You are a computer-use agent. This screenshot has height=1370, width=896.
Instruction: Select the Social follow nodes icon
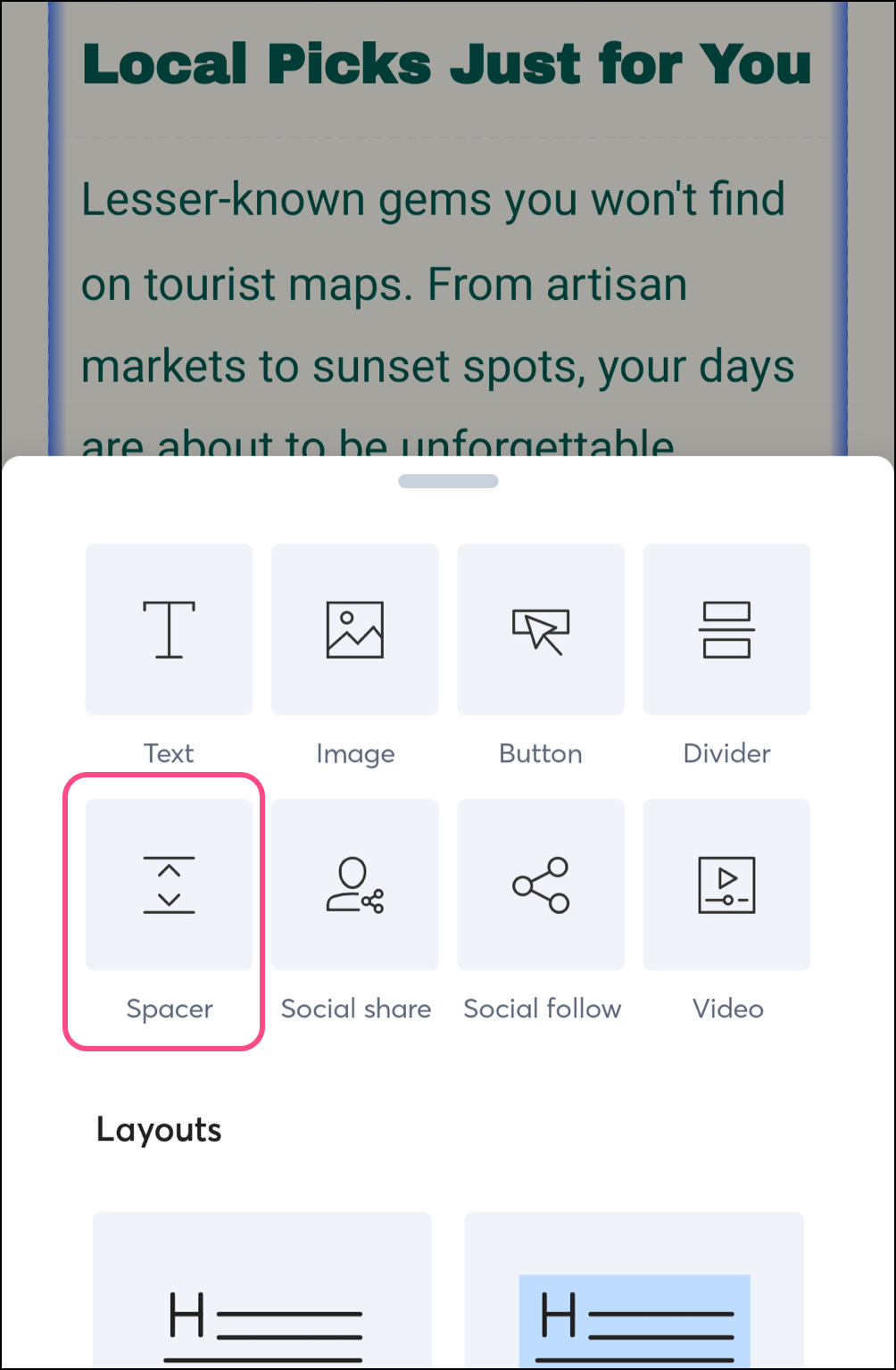pyautogui.click(x=540, y=884)
